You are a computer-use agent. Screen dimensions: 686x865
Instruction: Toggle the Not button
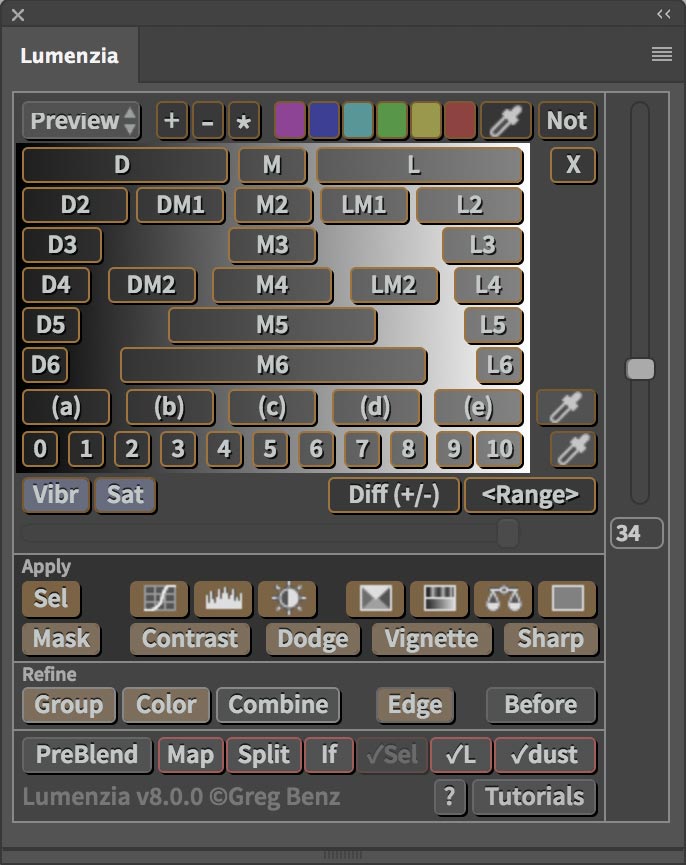tap(567, 120)
